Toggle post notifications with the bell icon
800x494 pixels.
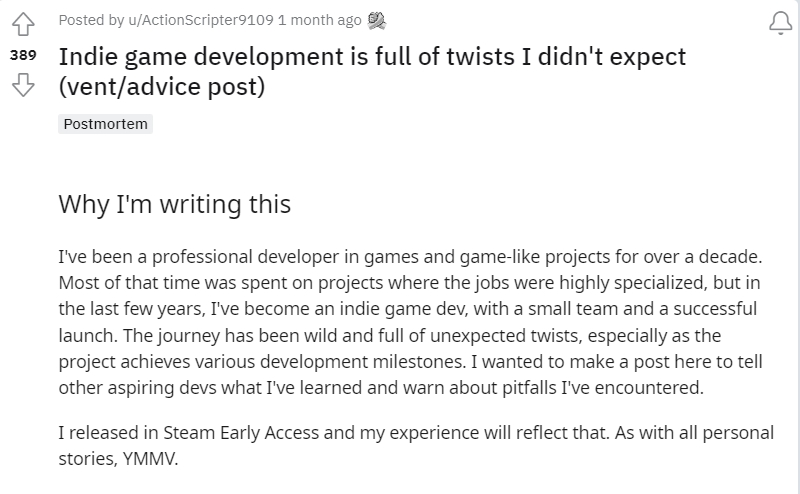pos(781,23)
